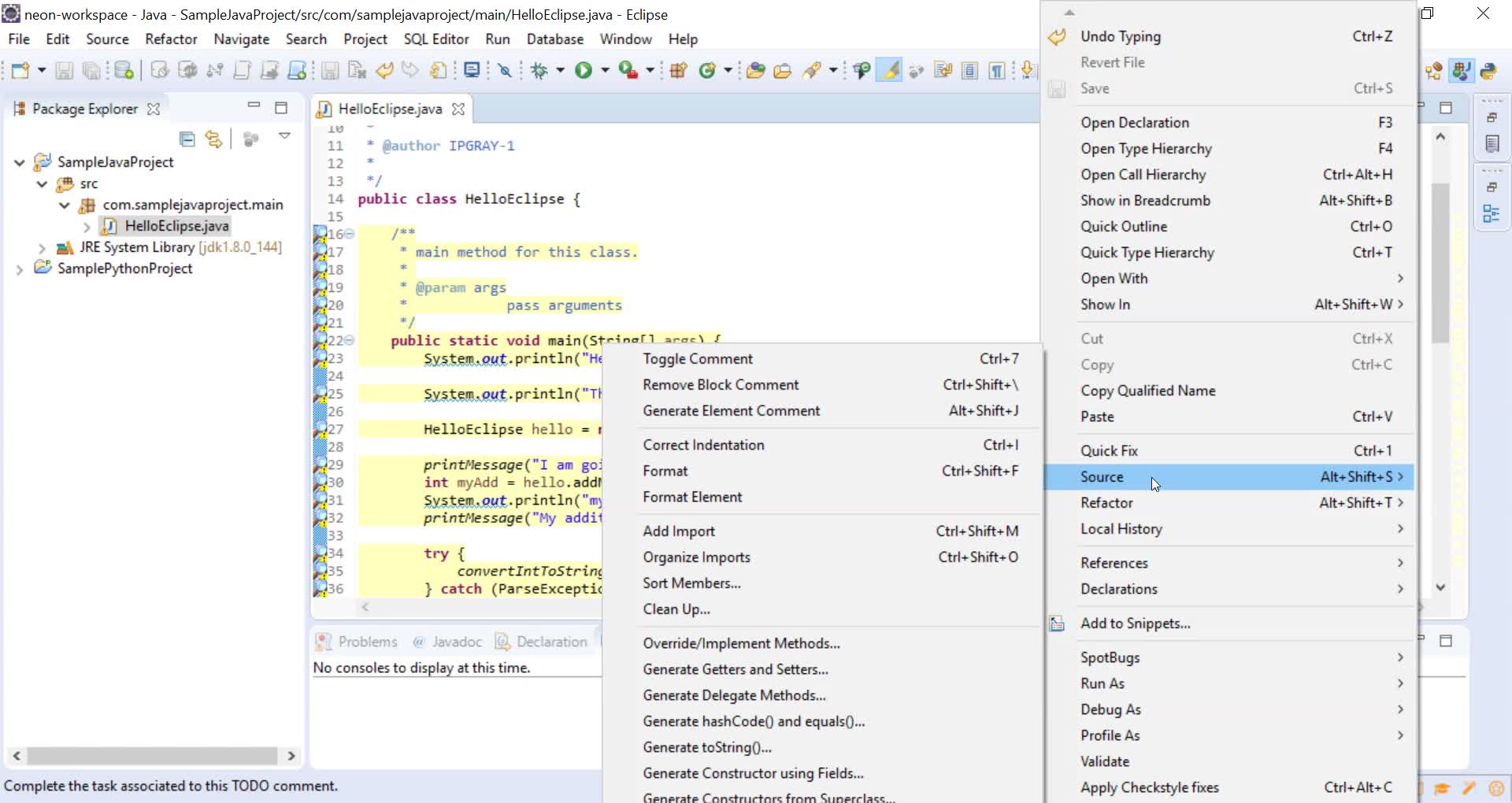Toggle the Link with Editor icon in Package Explorer
The image size is (1512, 803).
pyautogui.click(x=213, y=139)
